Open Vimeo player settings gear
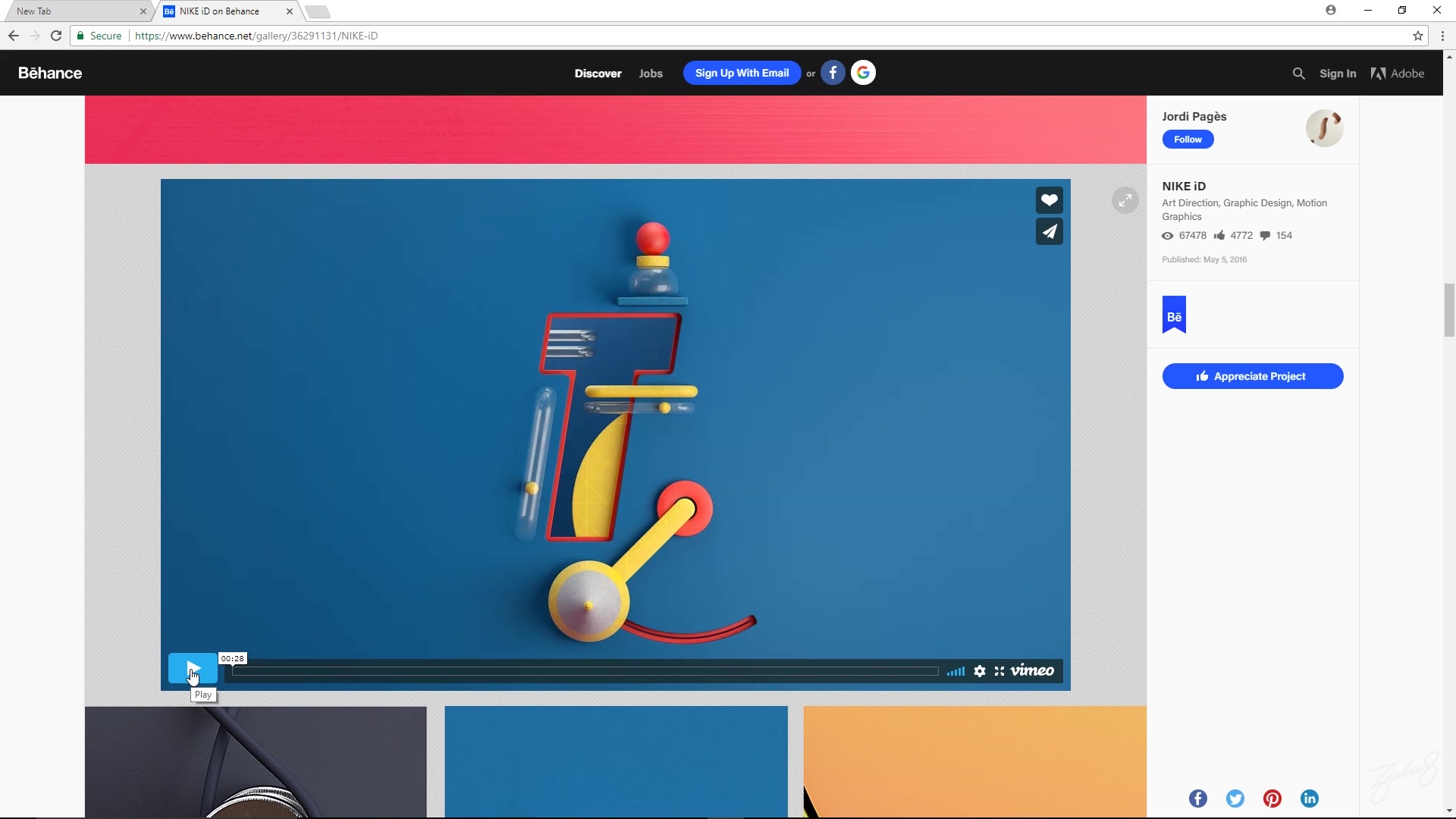The height and width of the screenshot is (819, 1456). [x=980, y=671]
